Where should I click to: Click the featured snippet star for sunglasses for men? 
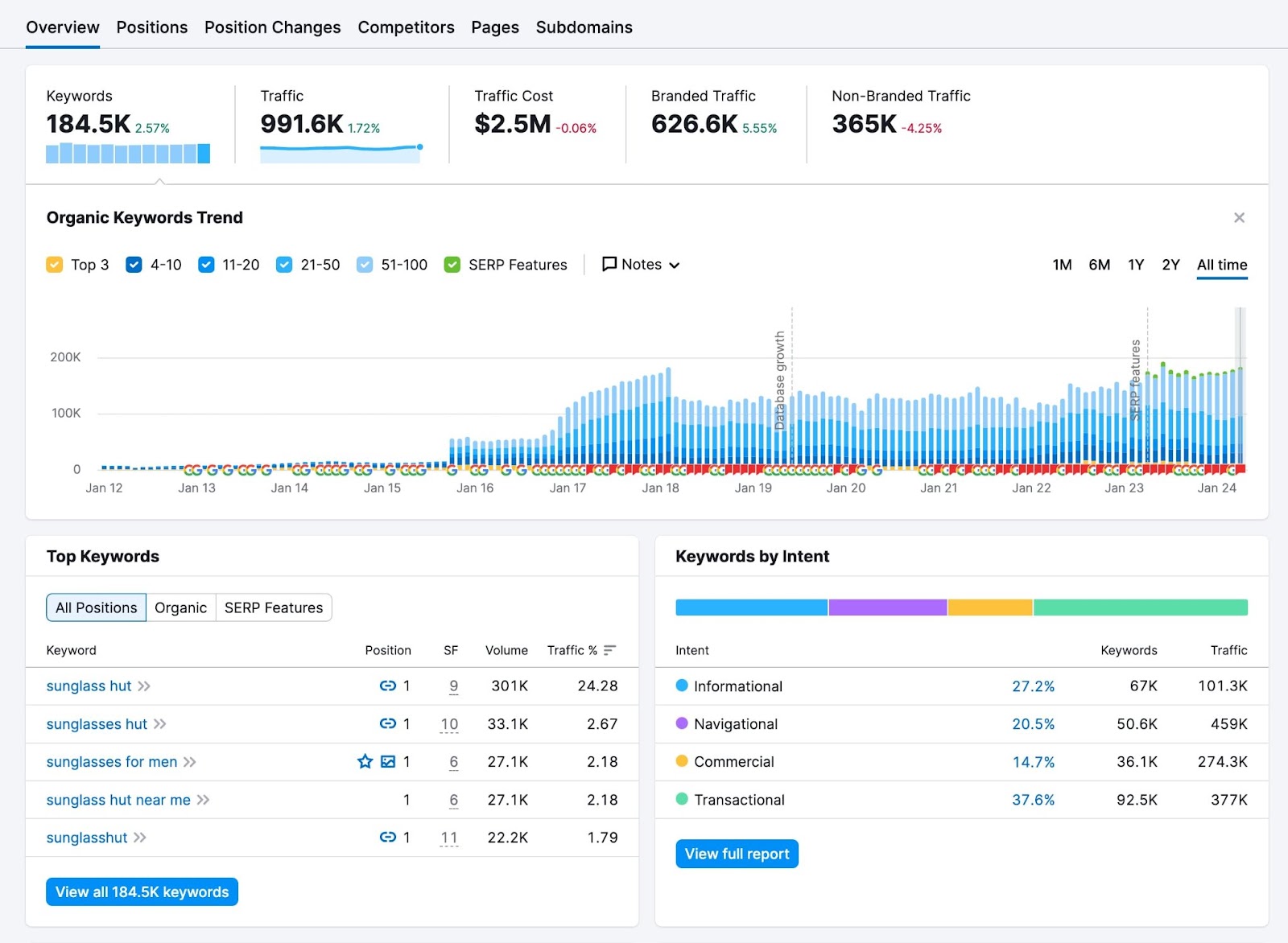[x=365, y=761]
